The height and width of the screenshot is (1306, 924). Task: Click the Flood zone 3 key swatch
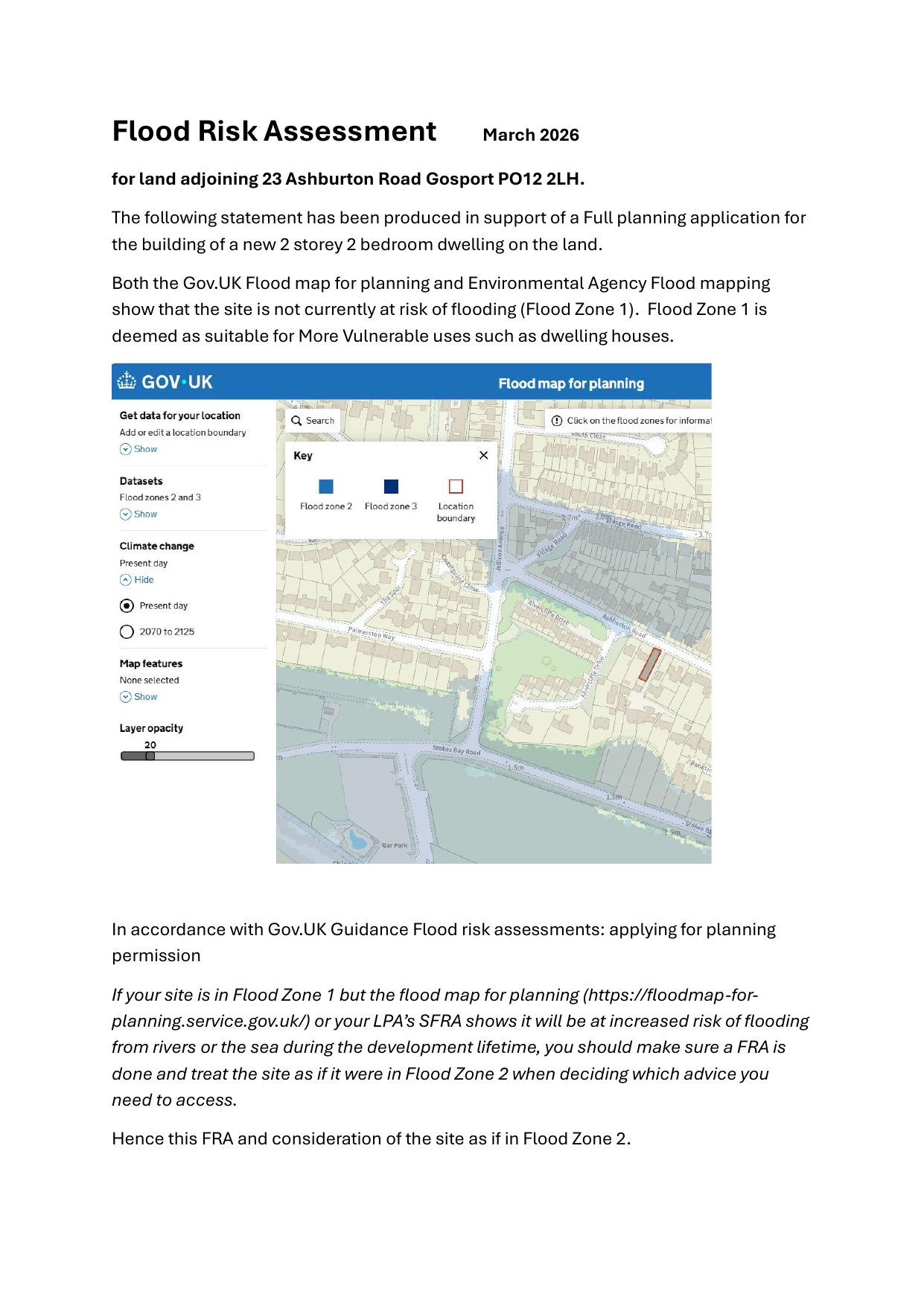point(391,486)
